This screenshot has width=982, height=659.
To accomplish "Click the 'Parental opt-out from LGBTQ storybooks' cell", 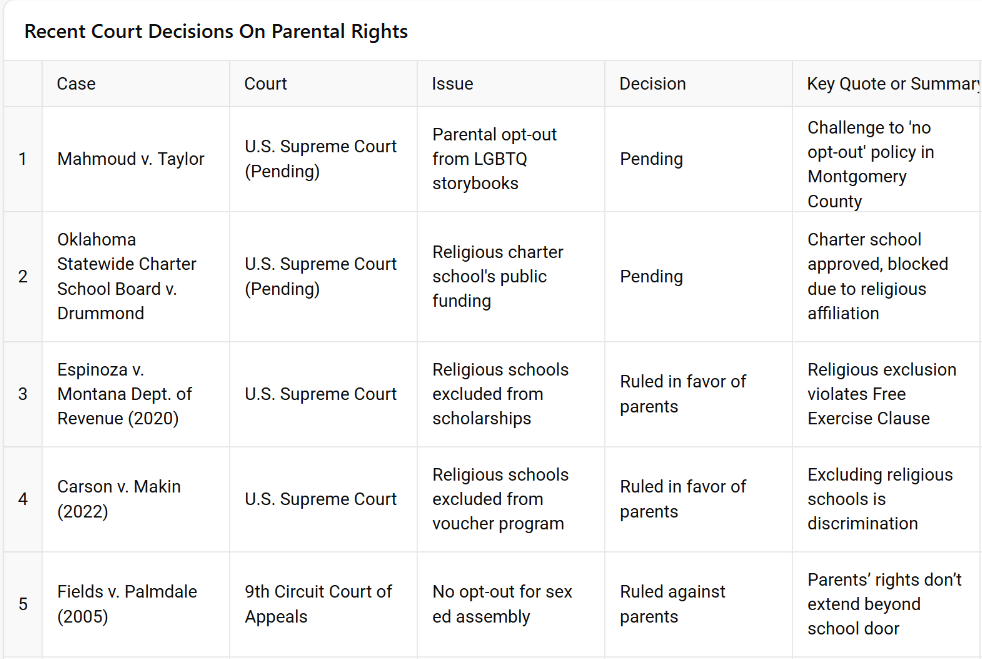I will pyautogui.click(x=494, y=159).
